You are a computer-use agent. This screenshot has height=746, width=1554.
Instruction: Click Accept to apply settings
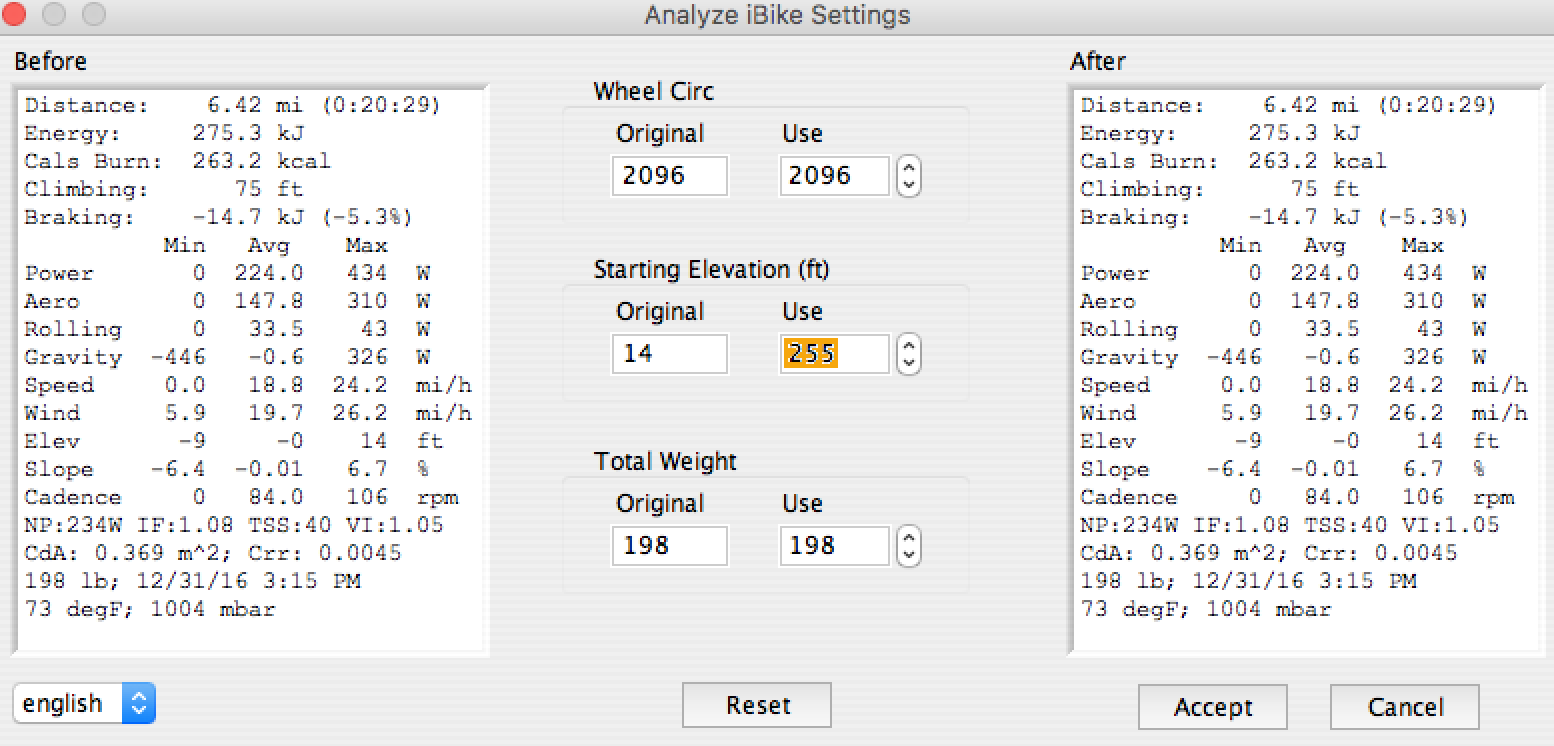point(1212,707)
